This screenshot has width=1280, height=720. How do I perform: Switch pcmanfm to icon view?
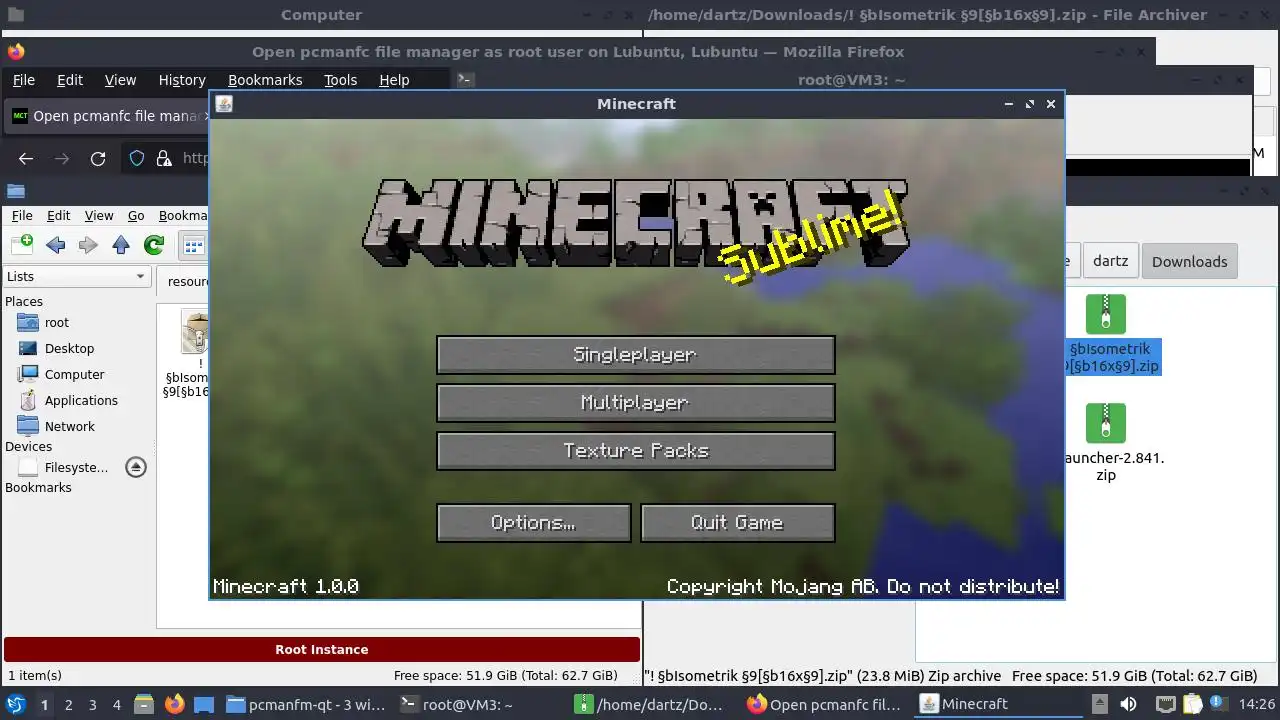point(193,245)
